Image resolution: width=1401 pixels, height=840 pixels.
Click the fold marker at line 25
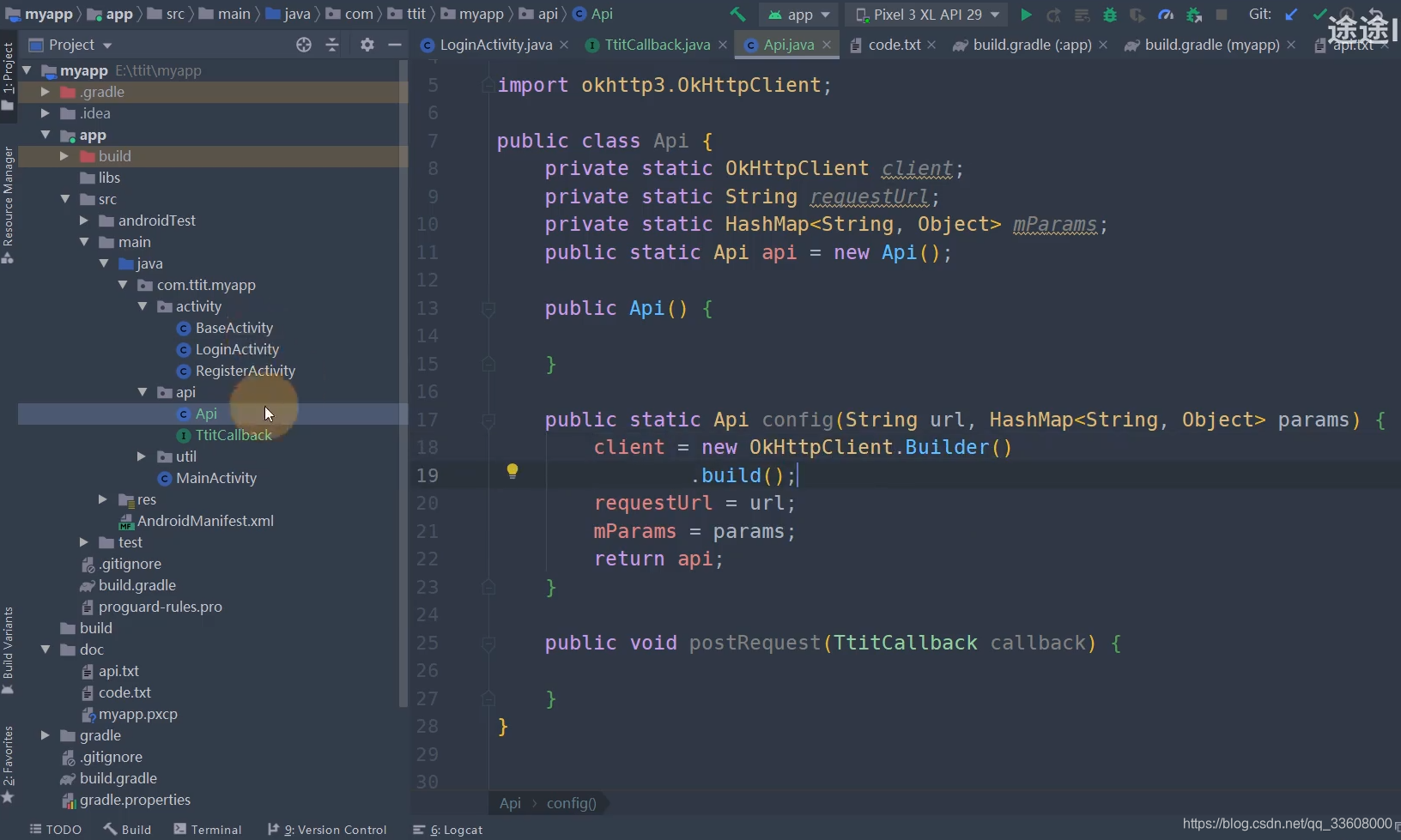(x=488, y=644)
